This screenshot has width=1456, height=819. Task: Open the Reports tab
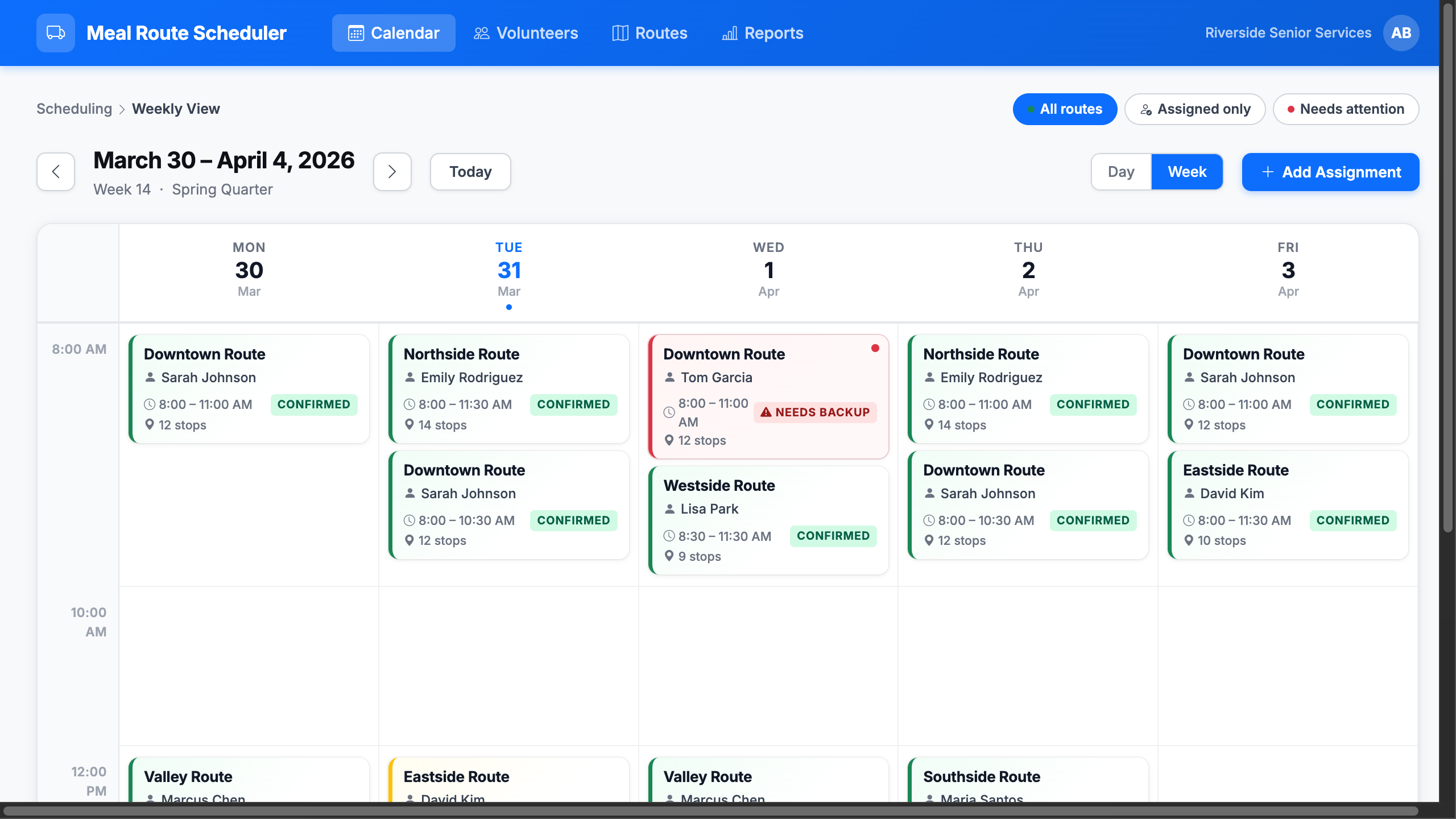tap(762, 33)
